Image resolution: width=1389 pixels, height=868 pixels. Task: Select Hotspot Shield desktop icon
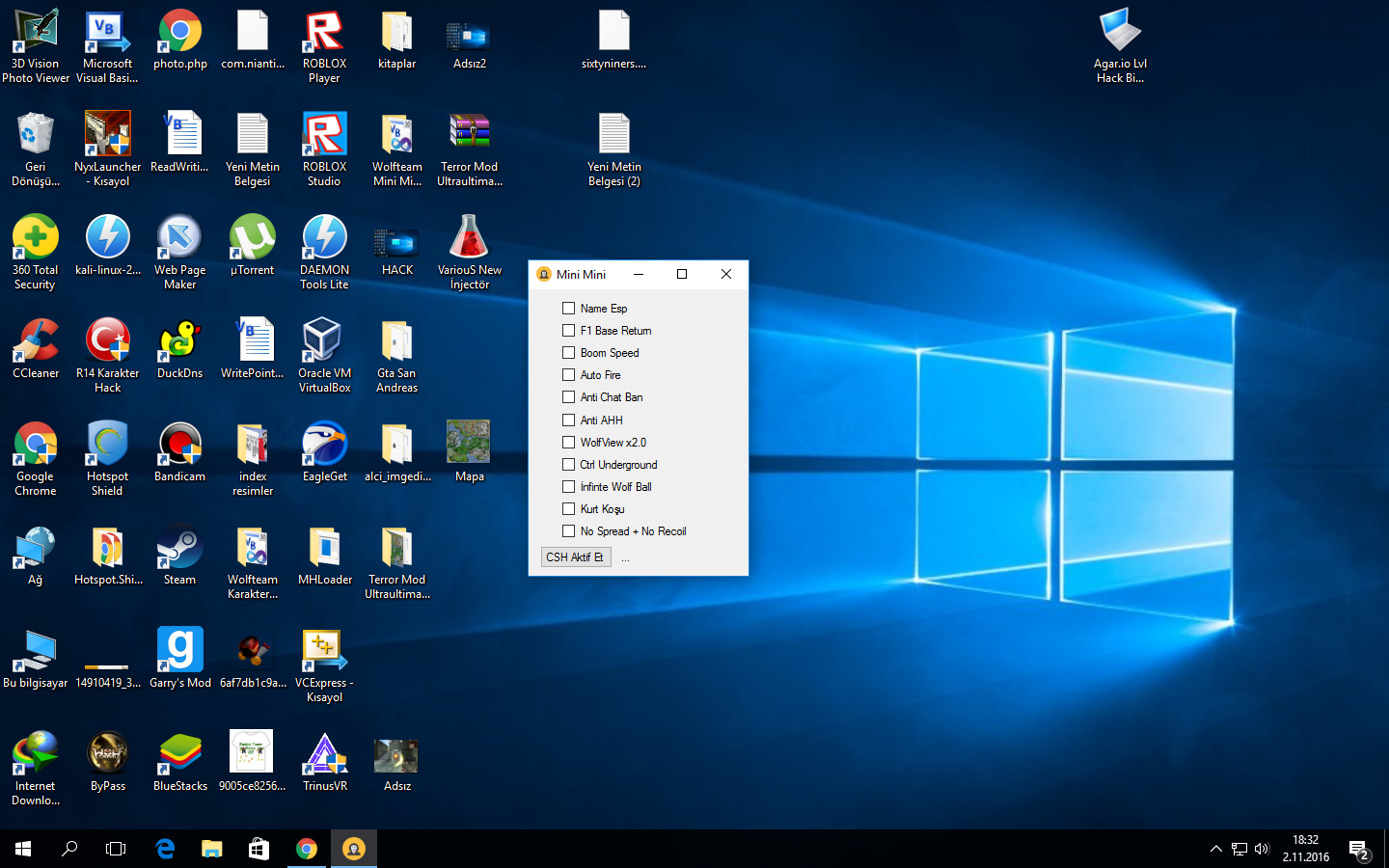pyautogui.click(x=107, y=459)
